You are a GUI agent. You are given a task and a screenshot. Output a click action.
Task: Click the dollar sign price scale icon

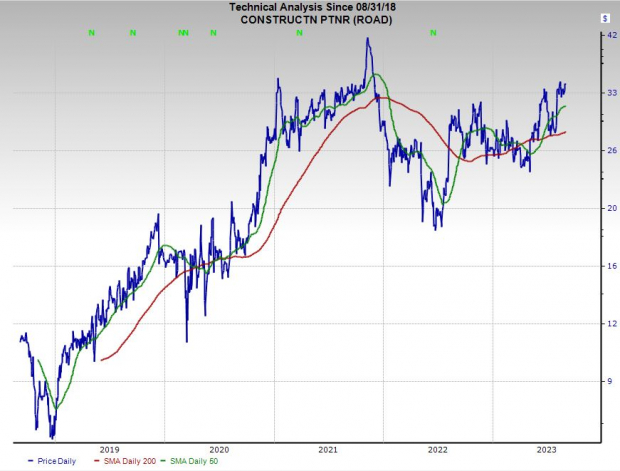point(606,18)
